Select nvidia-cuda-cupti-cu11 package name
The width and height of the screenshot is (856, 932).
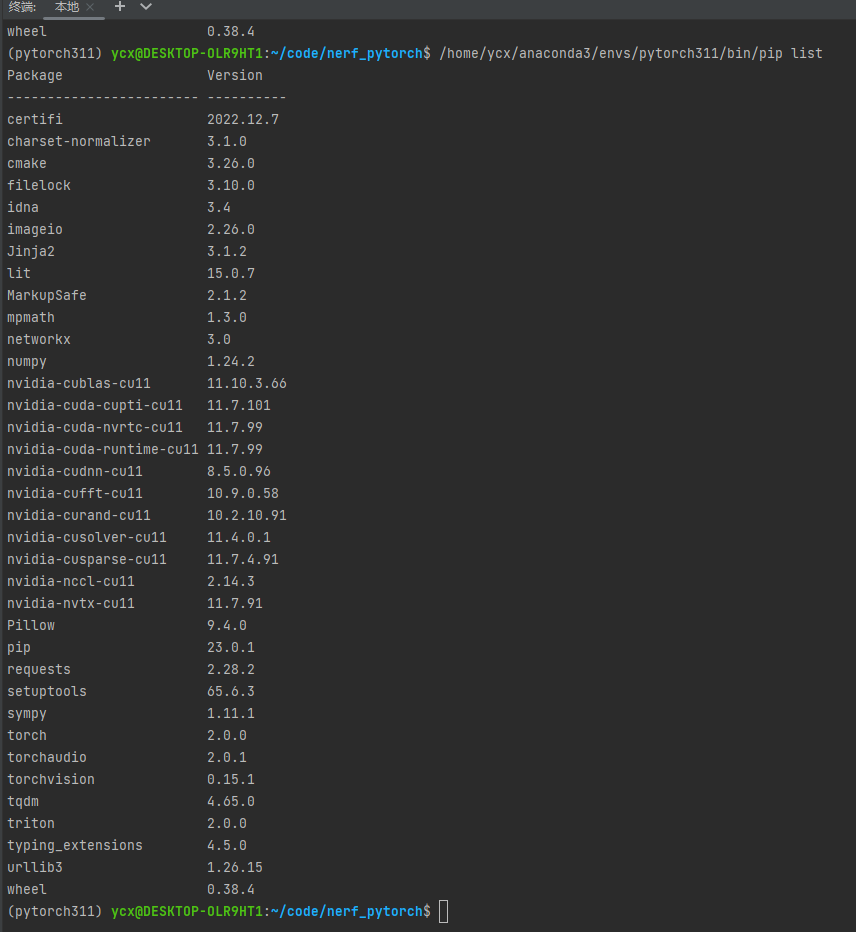(x=95, y=405)
